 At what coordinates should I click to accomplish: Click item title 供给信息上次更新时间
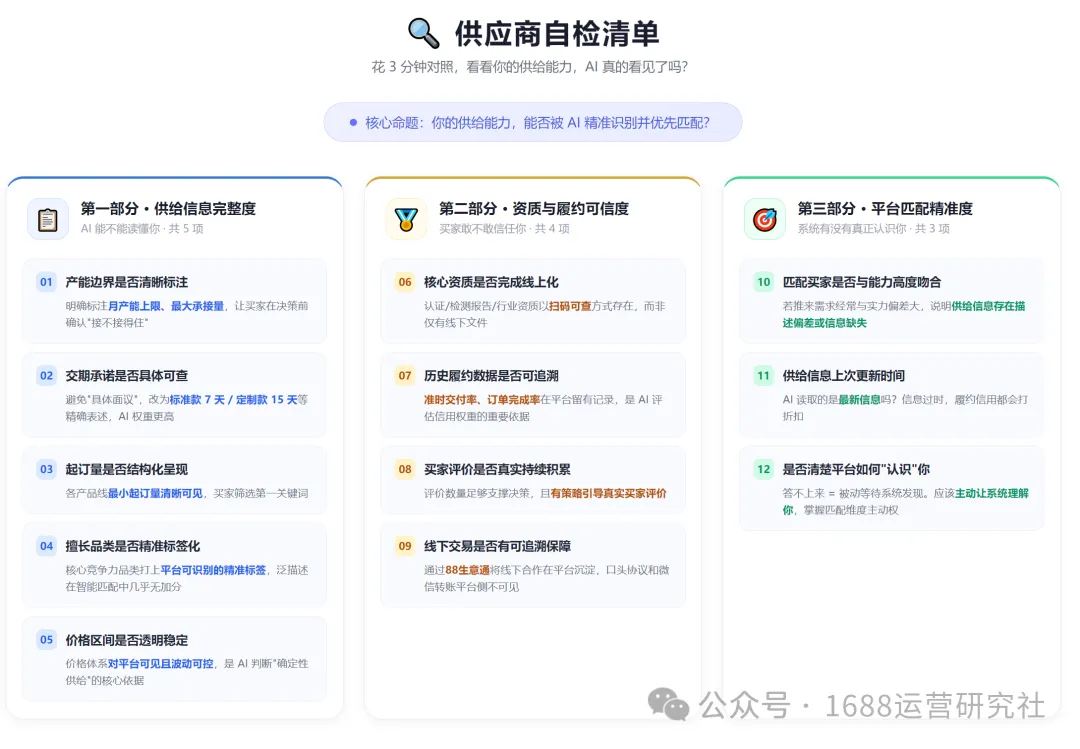[x=844, y=376]
